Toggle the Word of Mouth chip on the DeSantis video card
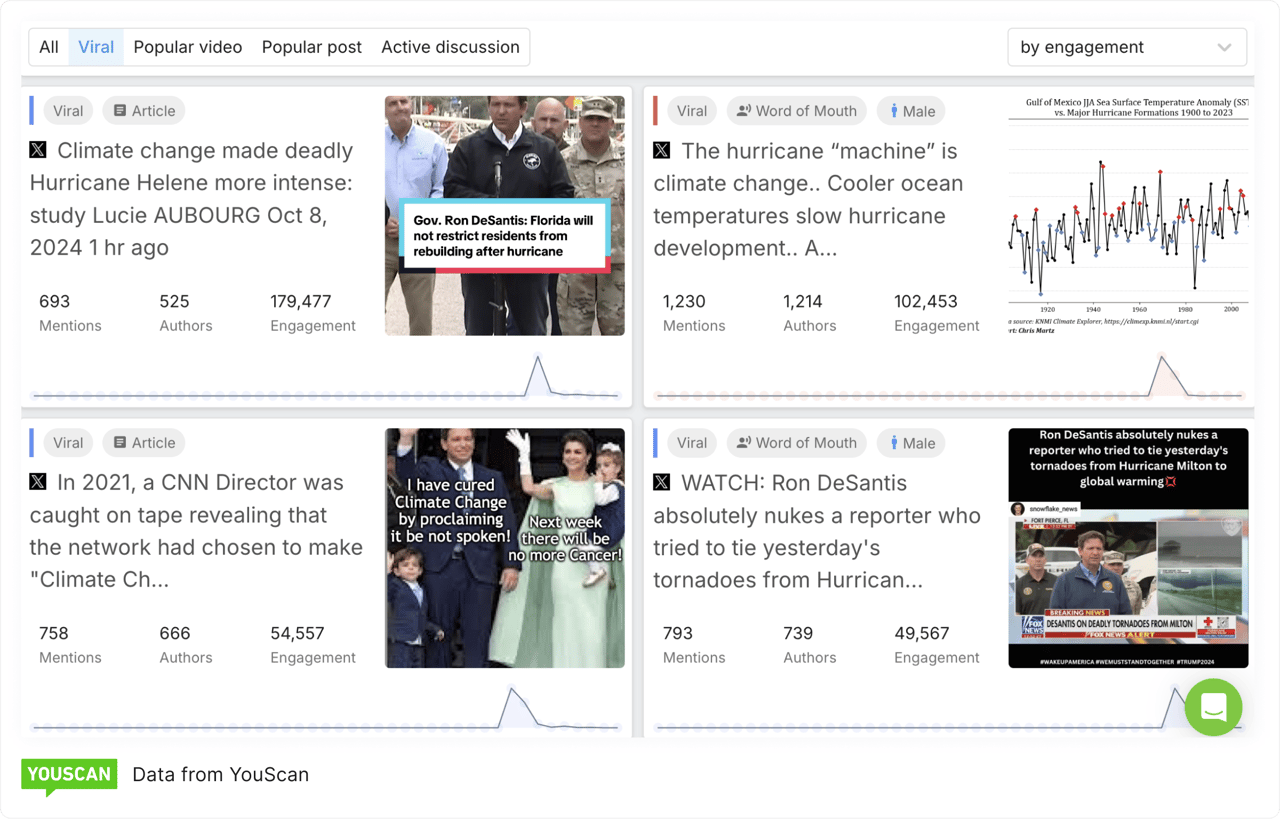This screenshot has width=1280, height=819. [796, 442]
